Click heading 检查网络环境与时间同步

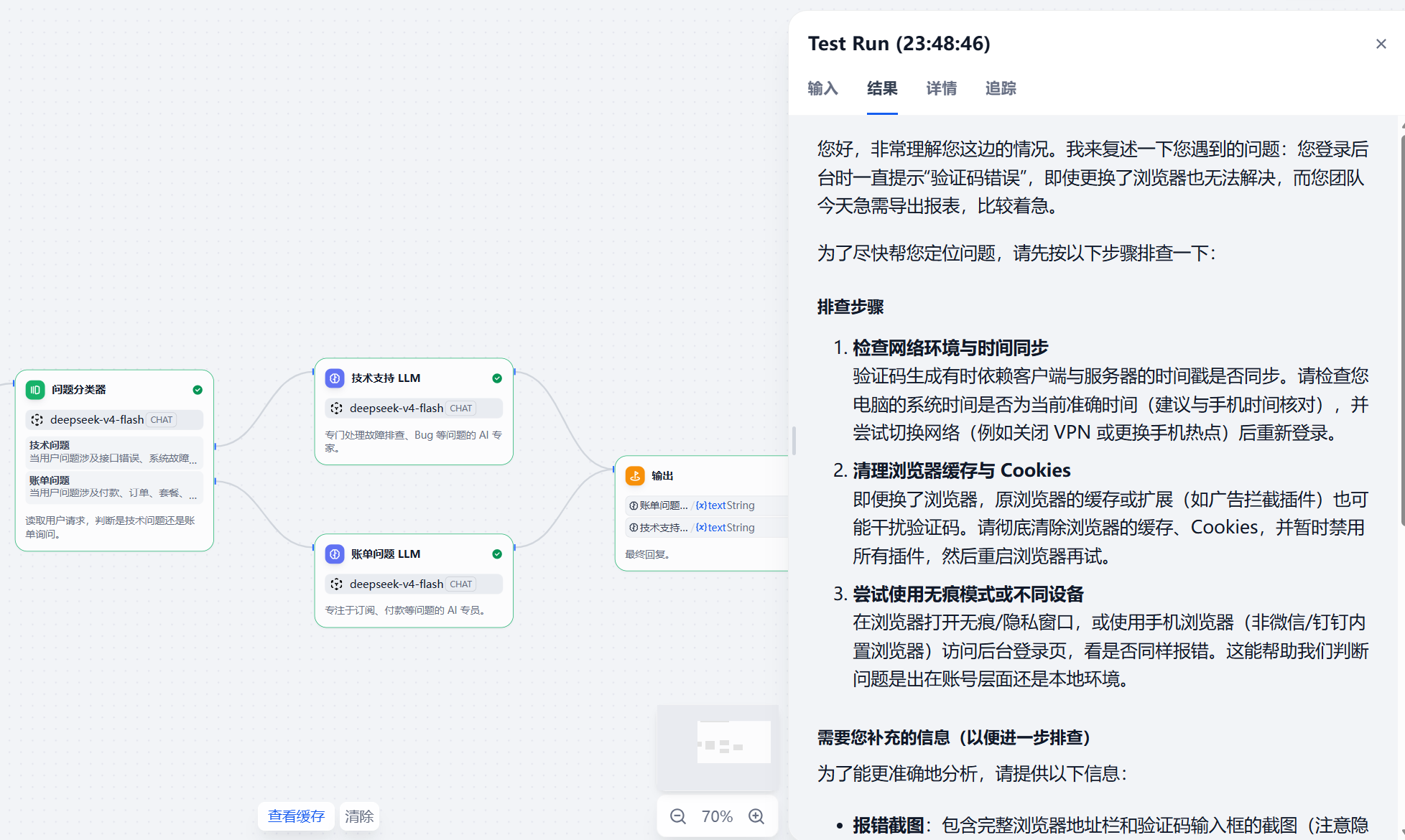click(x=950, y=348)
